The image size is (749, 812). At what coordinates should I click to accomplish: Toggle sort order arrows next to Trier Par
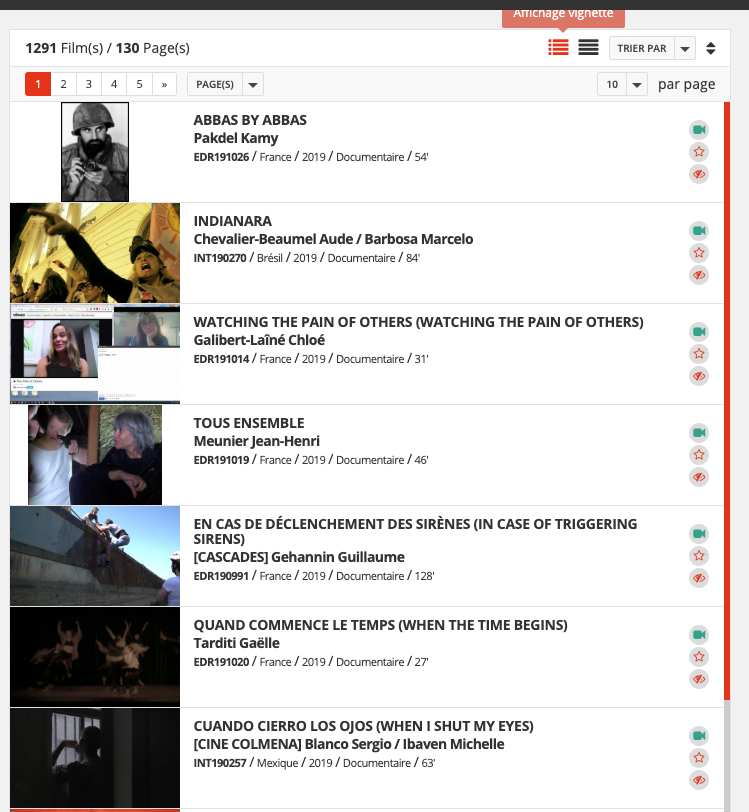pos(710,48)
